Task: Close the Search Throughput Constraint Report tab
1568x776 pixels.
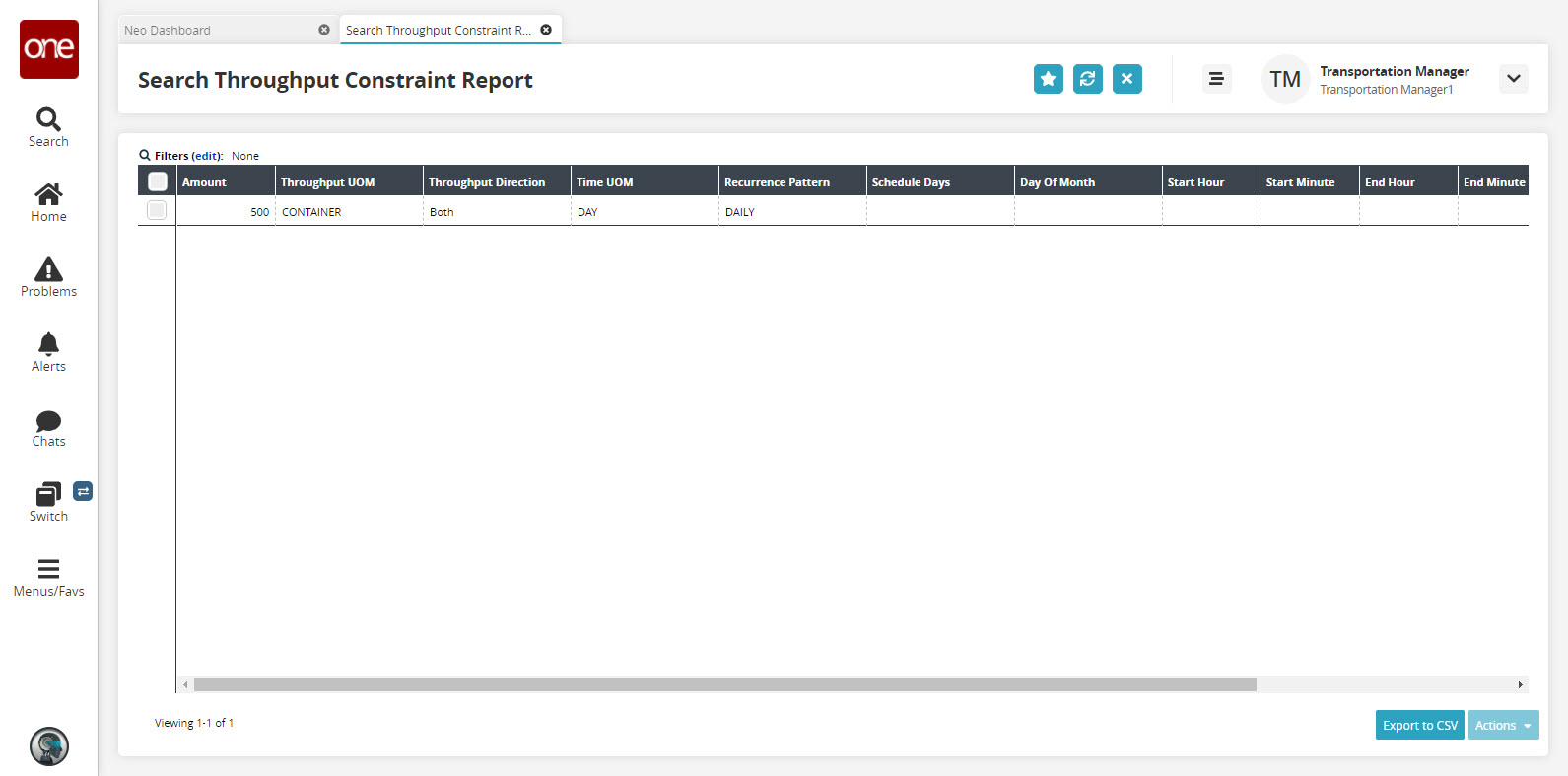Action: point(546,30)
